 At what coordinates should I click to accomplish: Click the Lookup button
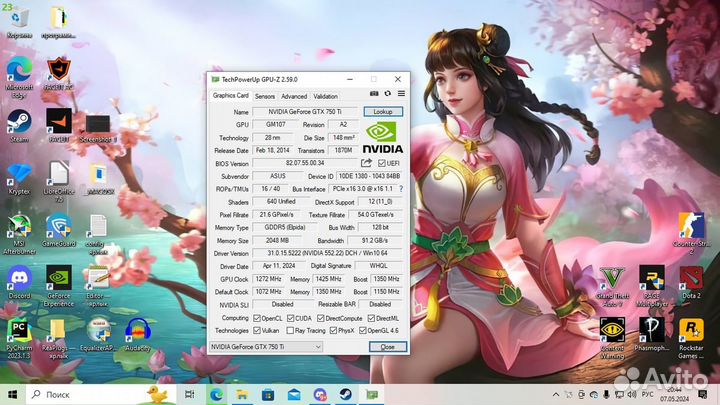(383, 112)
